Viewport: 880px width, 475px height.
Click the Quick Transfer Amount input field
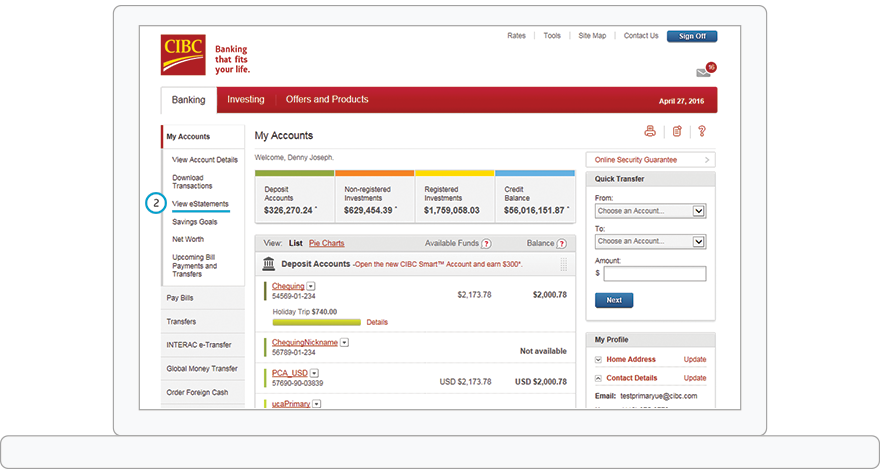point(655,273)
